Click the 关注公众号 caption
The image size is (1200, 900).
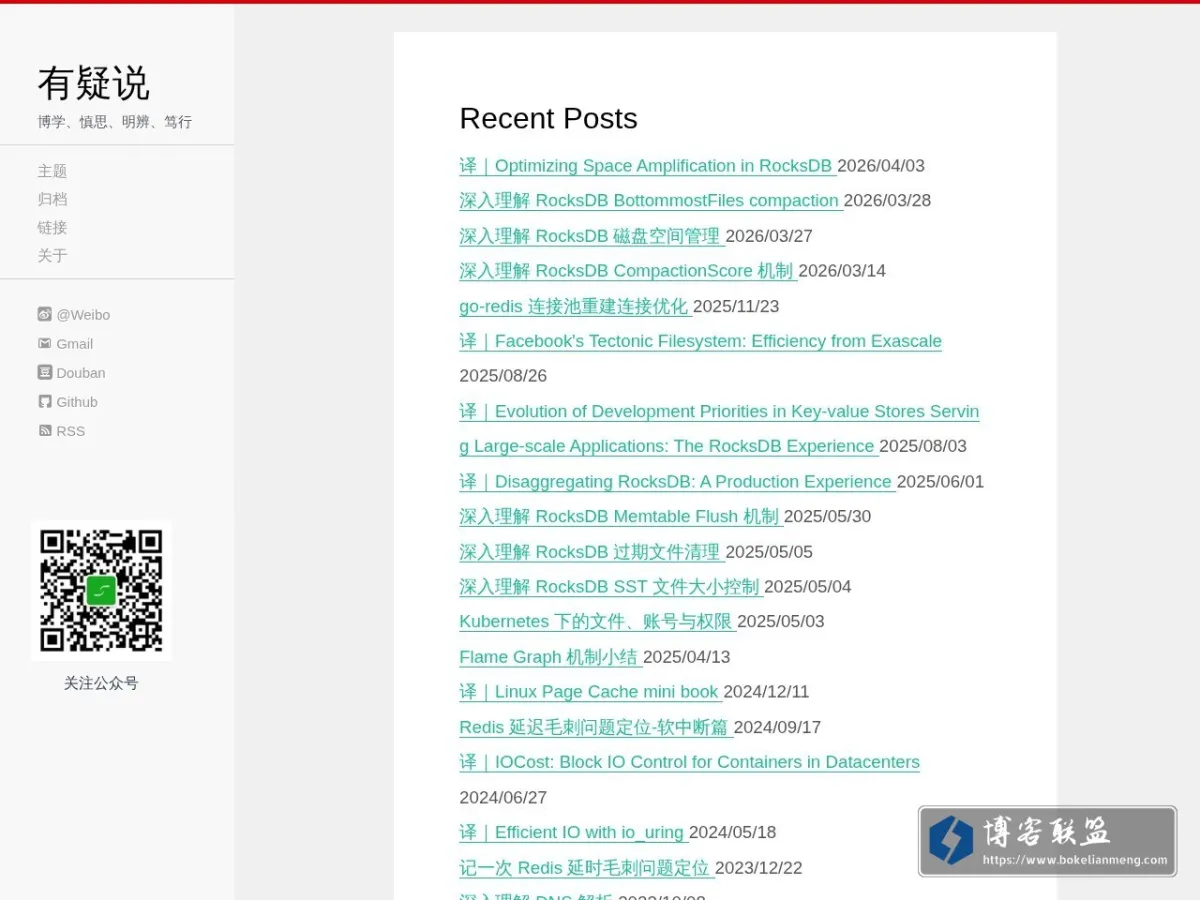[101, 683]
